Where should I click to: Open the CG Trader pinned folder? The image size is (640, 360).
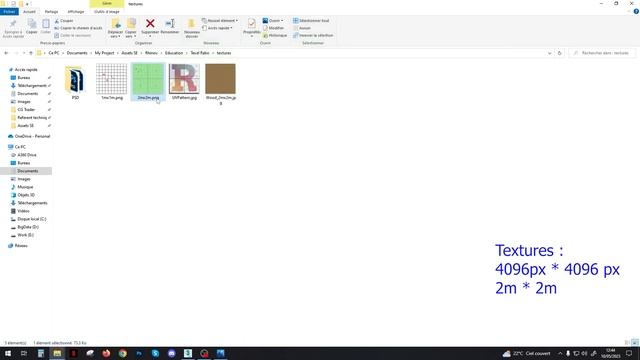tap(26, 110)
